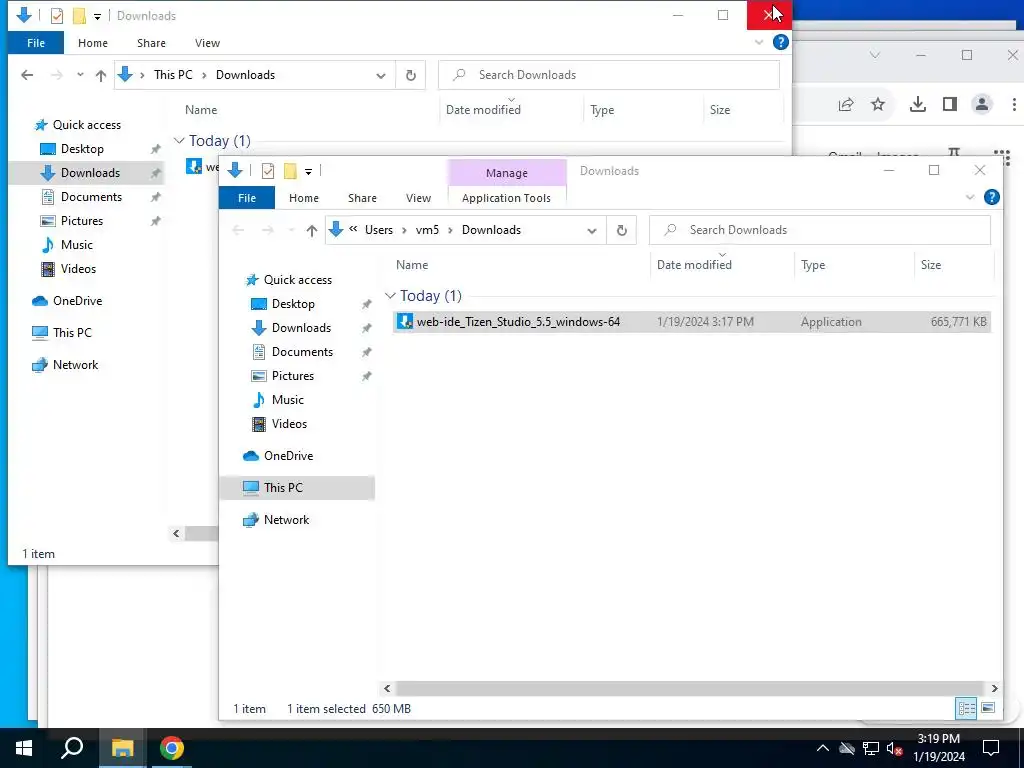Screen dimensions: 1024x768
Task: Open OneDrive in front window sidebar
Action: pyautogui.click(x=288, y=456)
